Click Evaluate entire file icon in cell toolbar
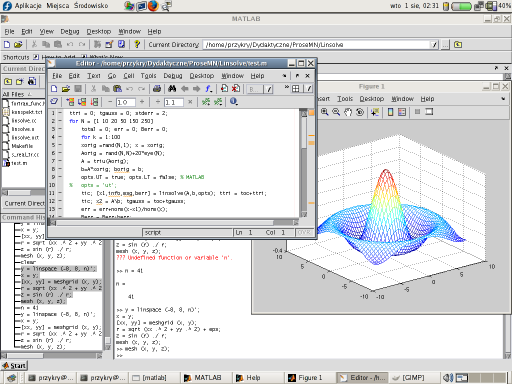The image size is (512, 384). [x=95, y=102]
